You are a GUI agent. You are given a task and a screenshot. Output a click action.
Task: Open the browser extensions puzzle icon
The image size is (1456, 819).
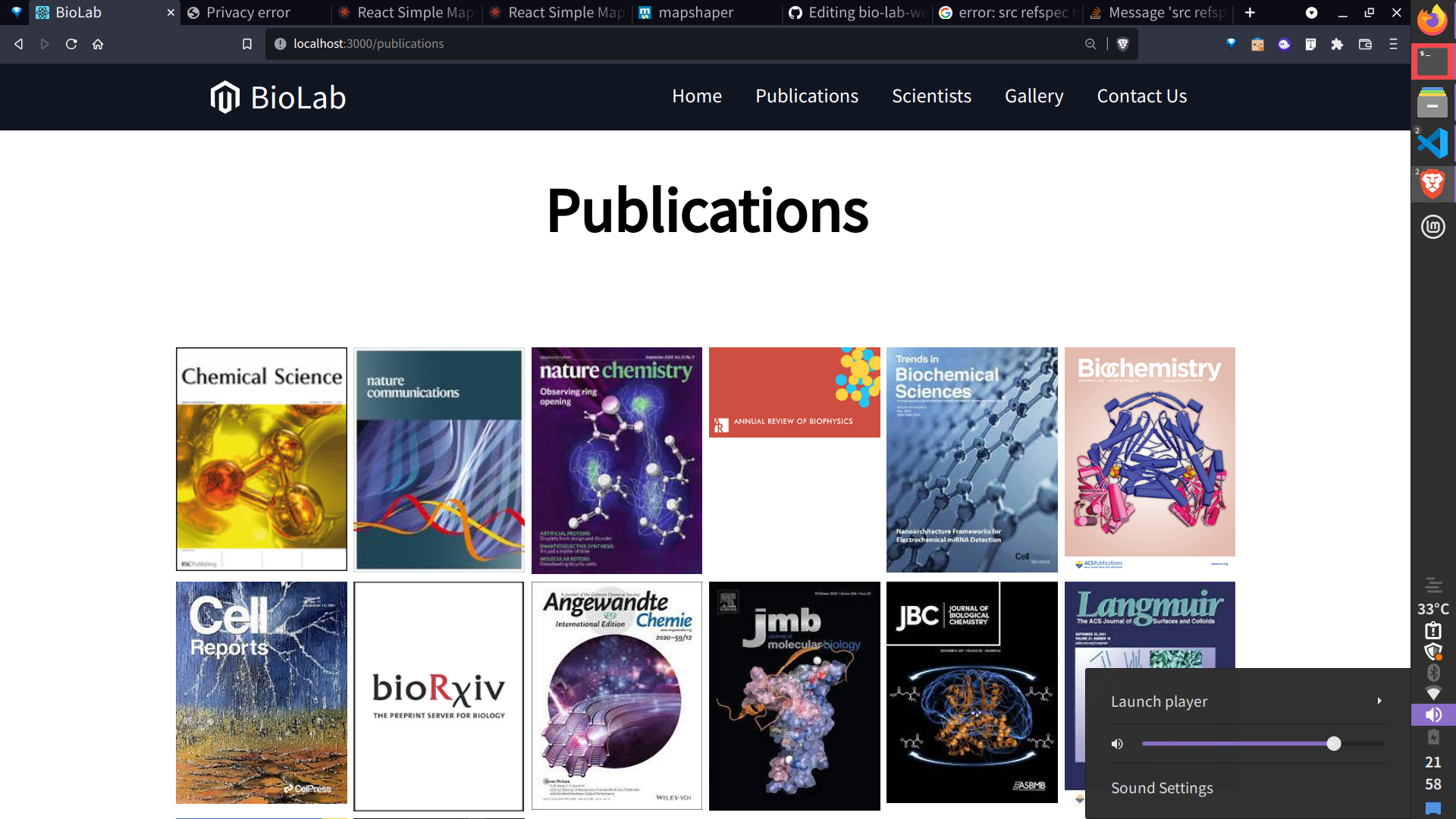point(1337,44)
